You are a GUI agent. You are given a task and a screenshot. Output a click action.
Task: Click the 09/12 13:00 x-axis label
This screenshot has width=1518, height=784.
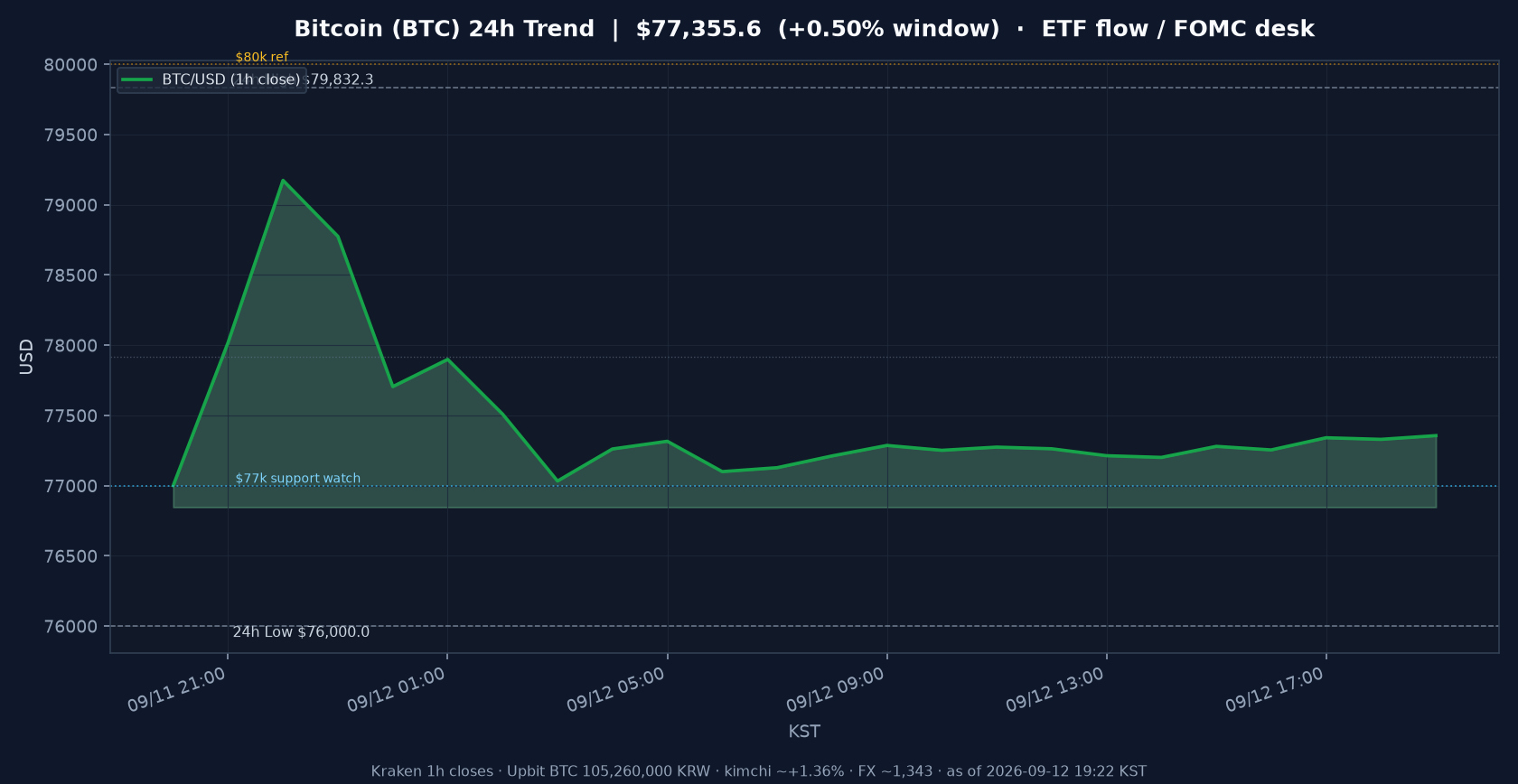point(1055,690)
